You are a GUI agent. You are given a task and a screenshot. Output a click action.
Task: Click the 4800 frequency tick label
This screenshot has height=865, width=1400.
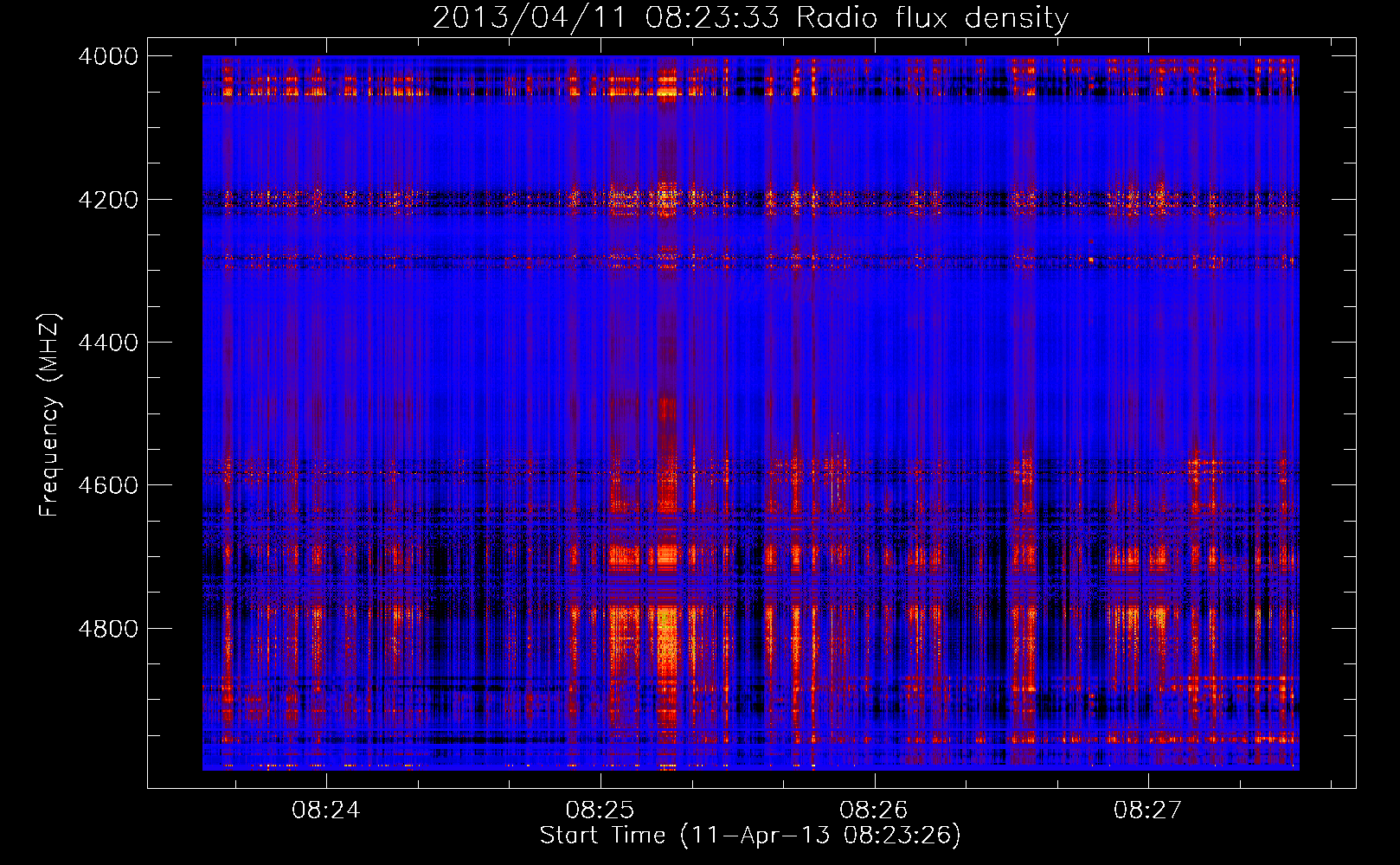pos(108,629)
